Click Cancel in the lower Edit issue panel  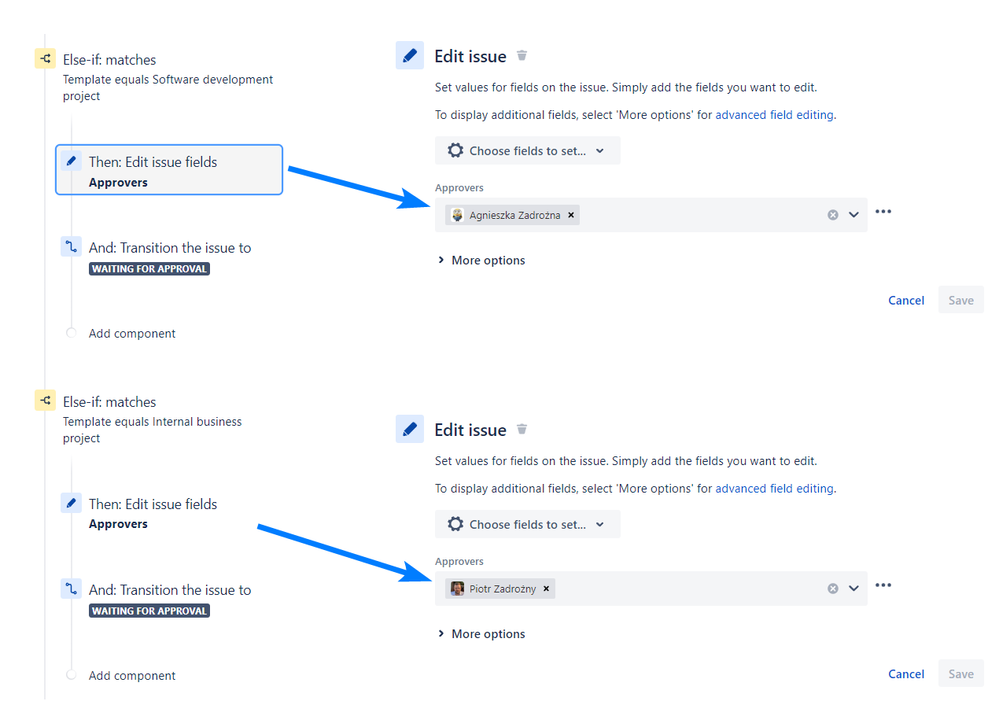tap(906, 674)
